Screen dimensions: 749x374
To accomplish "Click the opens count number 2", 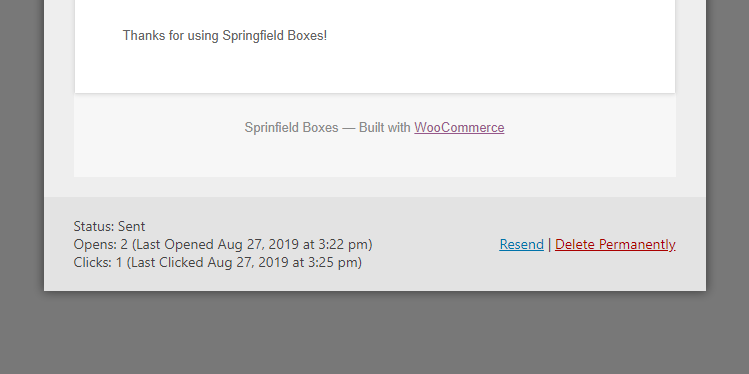I will point(124,244).
